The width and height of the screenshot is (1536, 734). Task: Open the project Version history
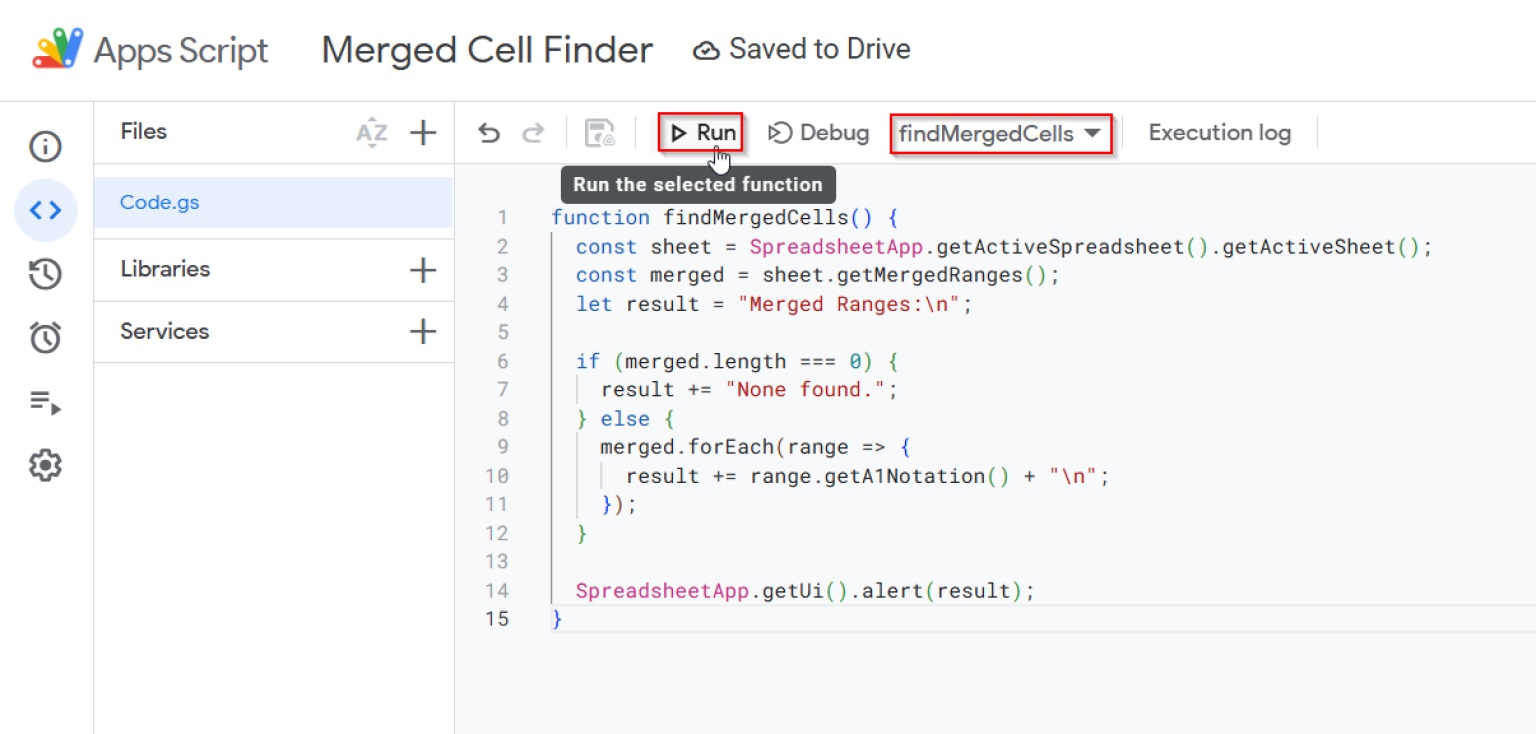point(44,273)
